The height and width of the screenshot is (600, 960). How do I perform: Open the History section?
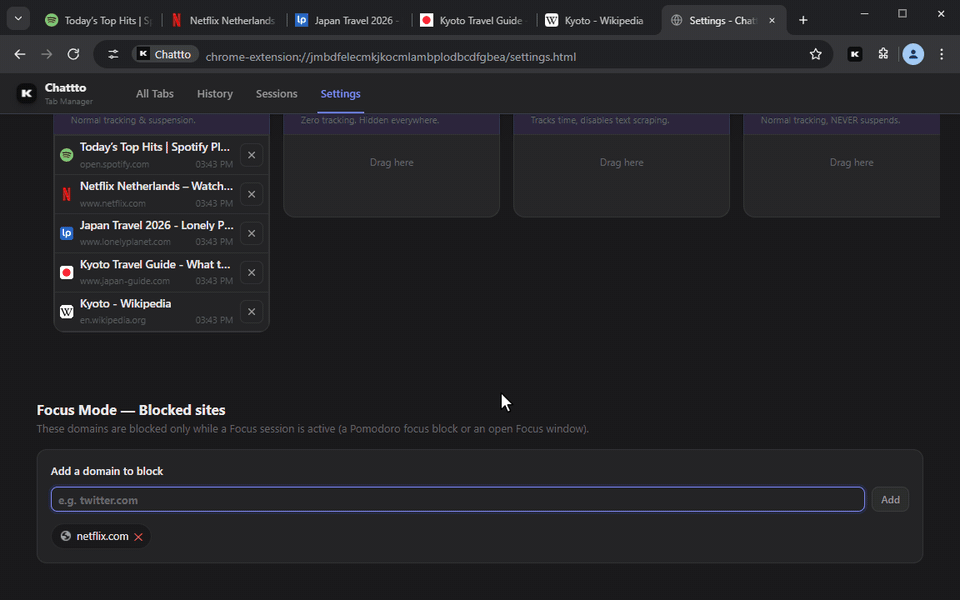(215, 94)
